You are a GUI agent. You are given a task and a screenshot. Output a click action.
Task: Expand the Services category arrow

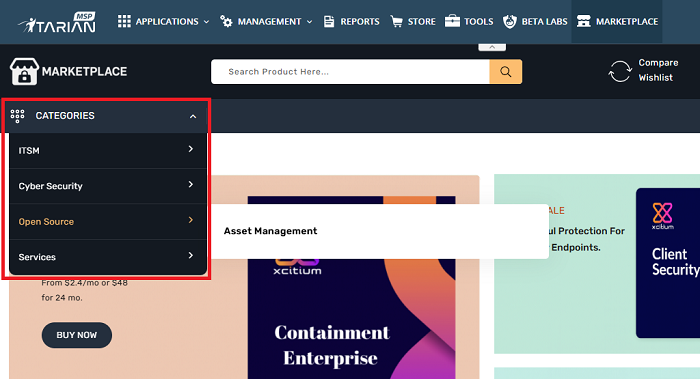tap(191, 255)
